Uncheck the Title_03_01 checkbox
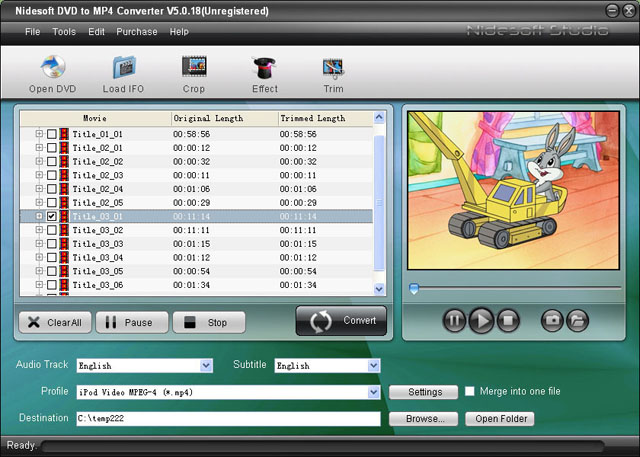640x457 pixels. pyautogui.click(x=52, y=216)
